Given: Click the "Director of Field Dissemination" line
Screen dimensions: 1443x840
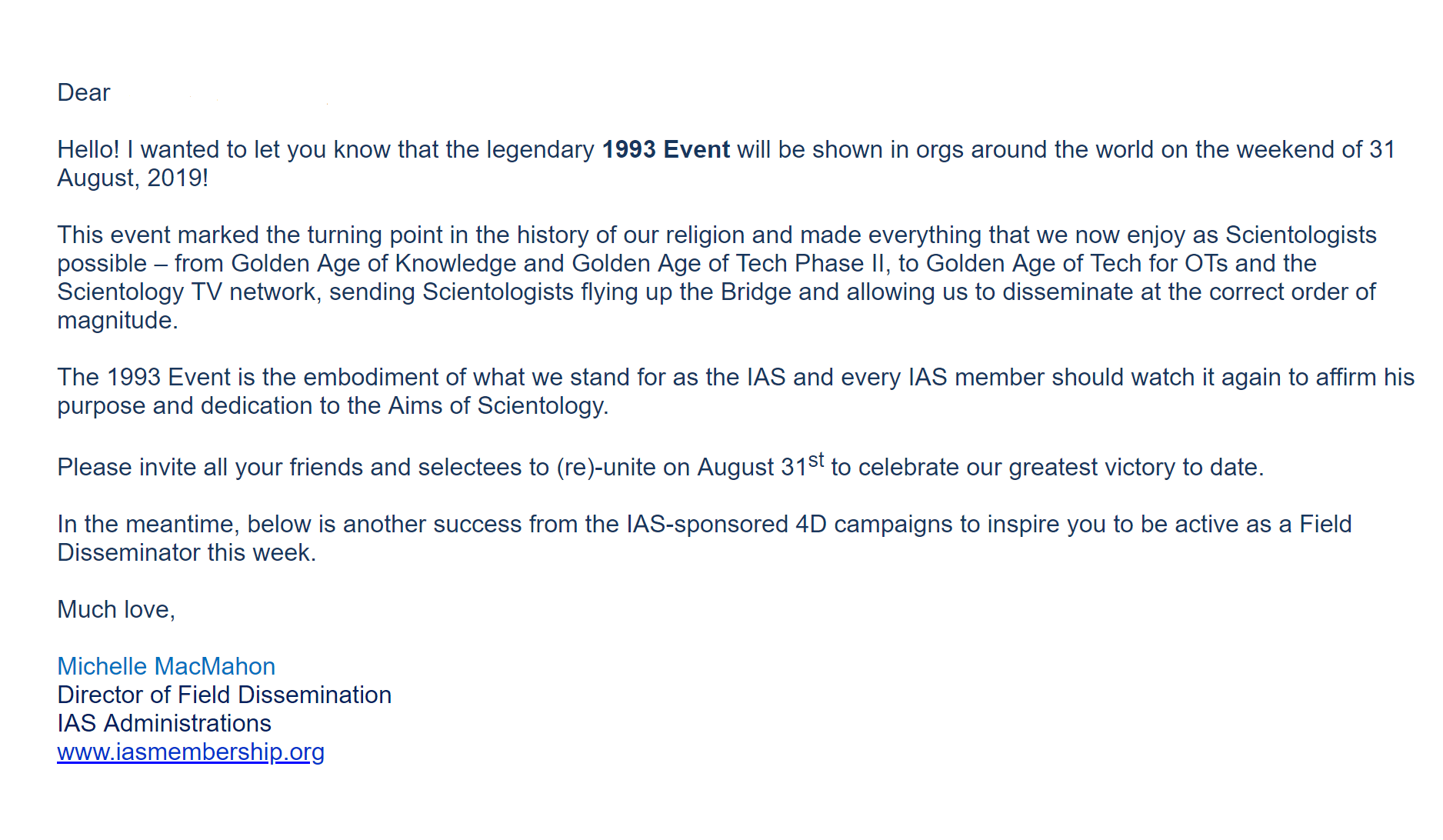Looking at the screenshot, I should click(224, 695).
